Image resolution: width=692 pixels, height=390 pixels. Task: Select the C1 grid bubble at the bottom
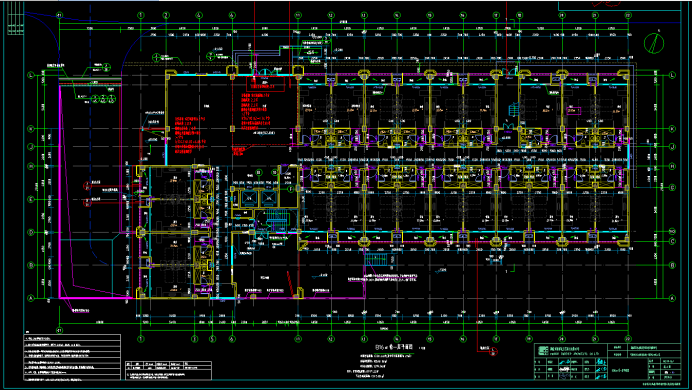click(x=59, y=330)
